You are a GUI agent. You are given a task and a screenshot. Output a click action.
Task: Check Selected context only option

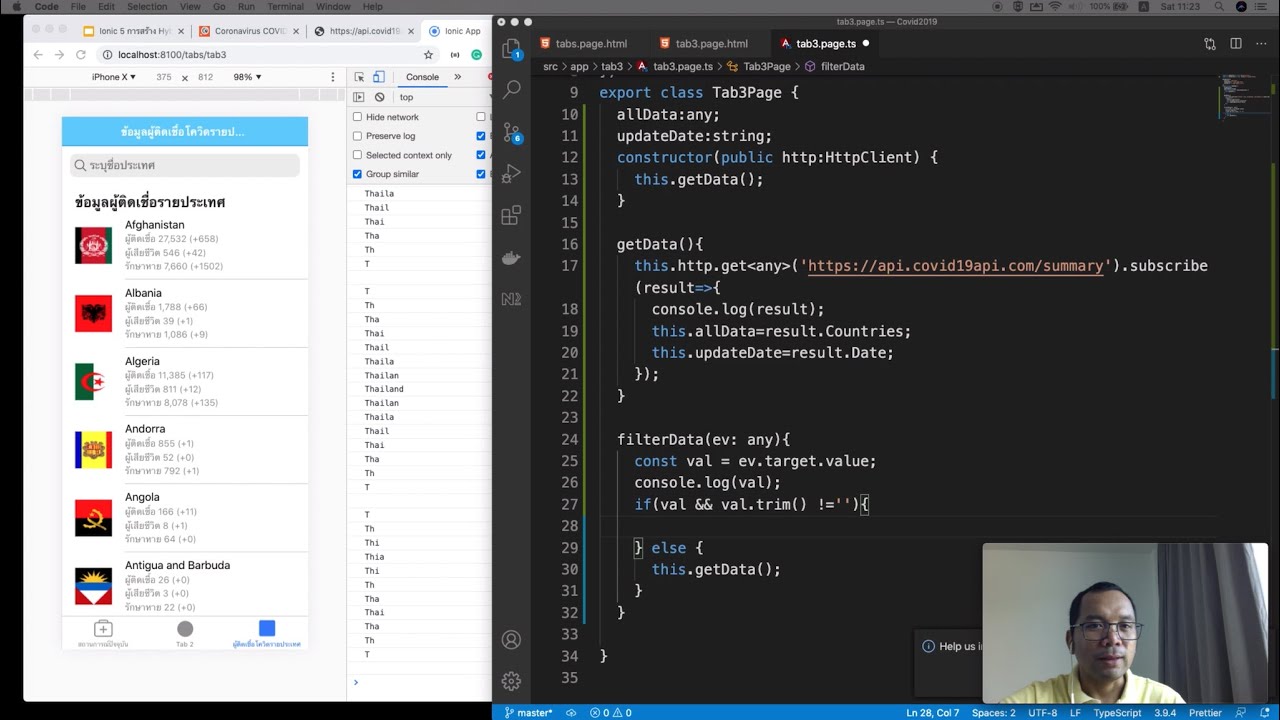click(357, 155)
